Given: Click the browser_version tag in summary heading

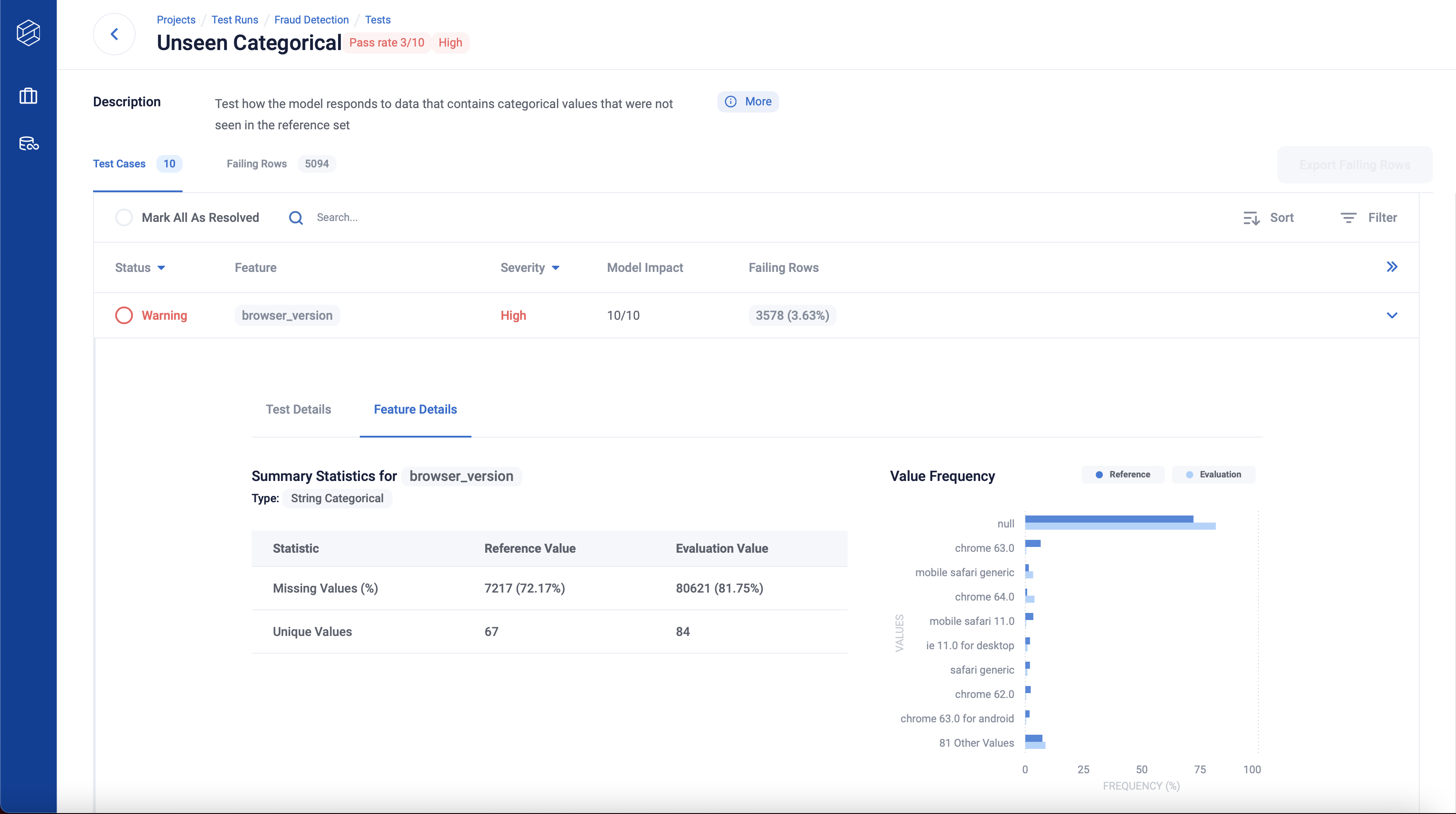Looking at the screenshot, I should pyautogui.click(x=461, y=476).
